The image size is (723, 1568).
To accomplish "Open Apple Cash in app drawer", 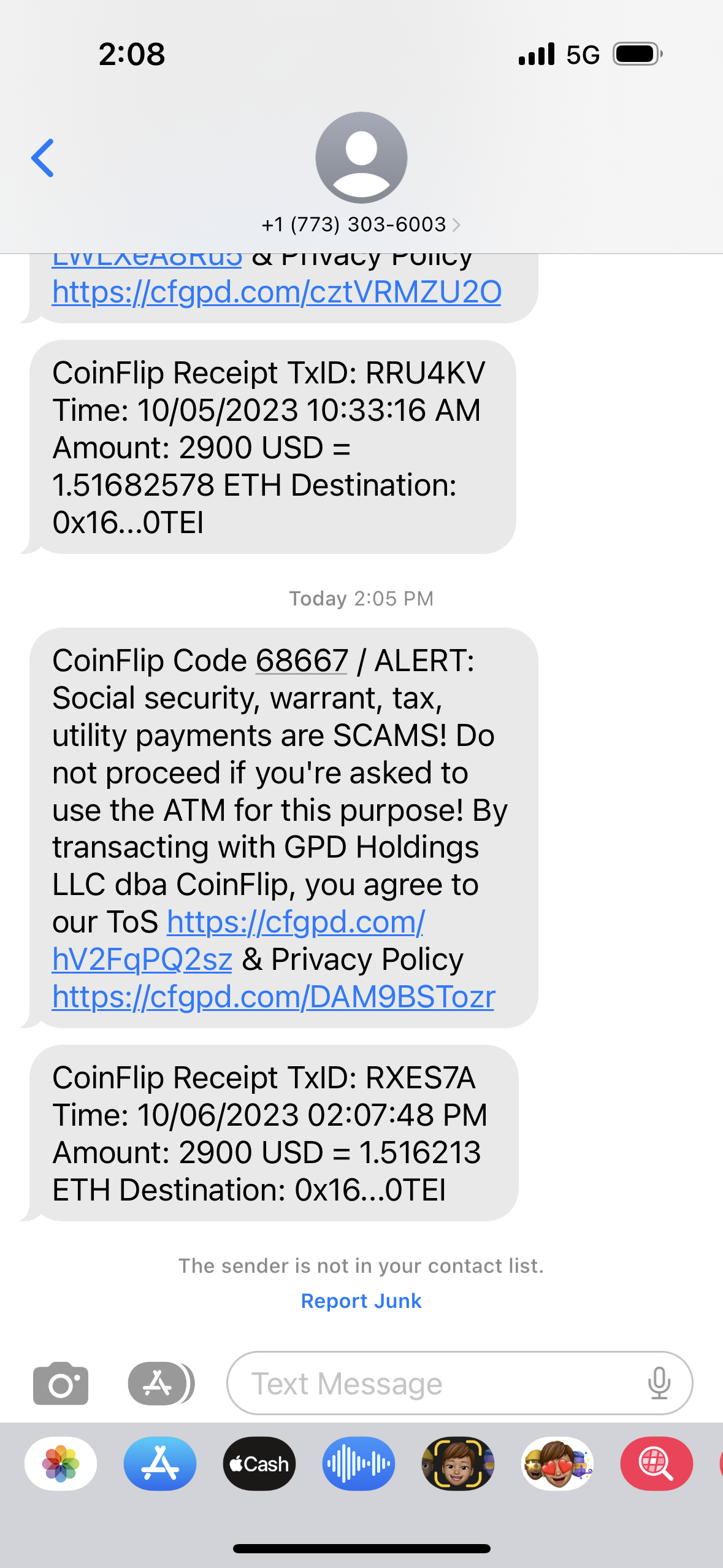I will point(259,1464).
